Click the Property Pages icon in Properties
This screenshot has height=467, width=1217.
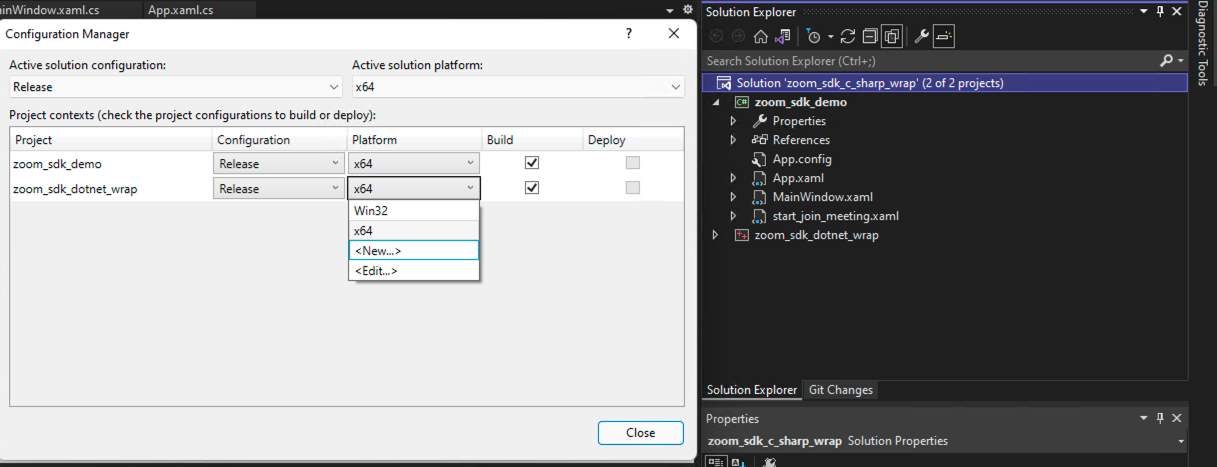click(x=770, y=462)
